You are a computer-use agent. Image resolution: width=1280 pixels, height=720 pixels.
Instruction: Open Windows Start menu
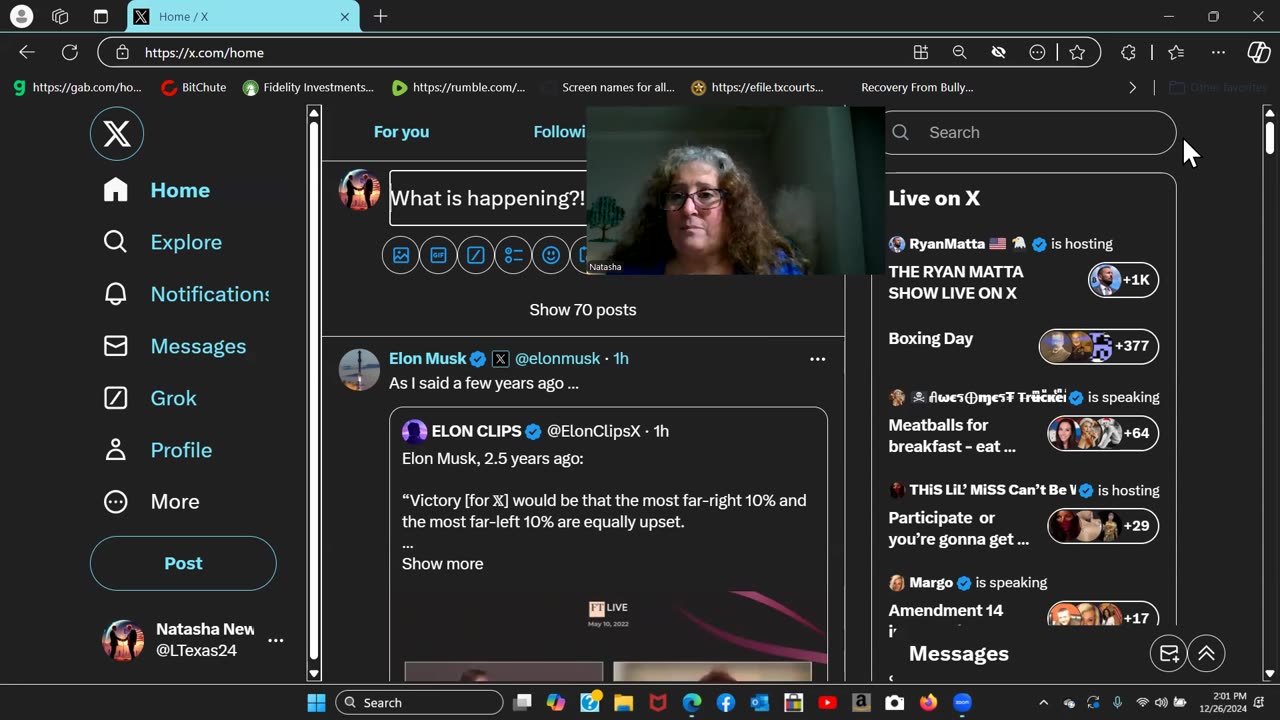point(316,702)
